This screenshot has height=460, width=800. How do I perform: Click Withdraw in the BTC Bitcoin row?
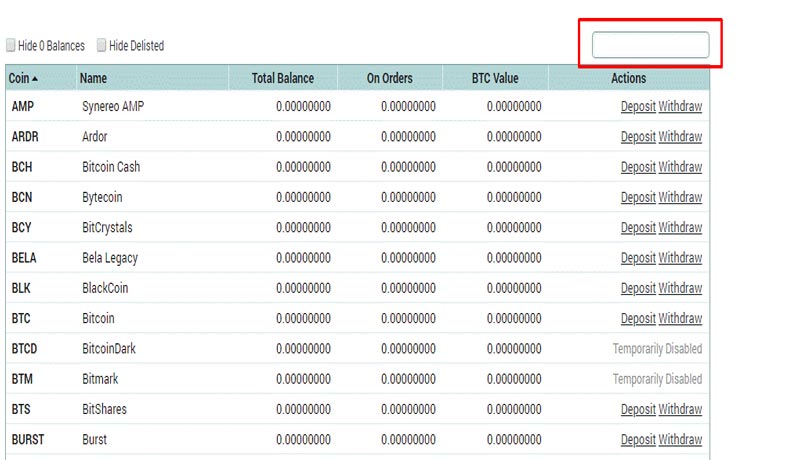(x=680, y=318)
